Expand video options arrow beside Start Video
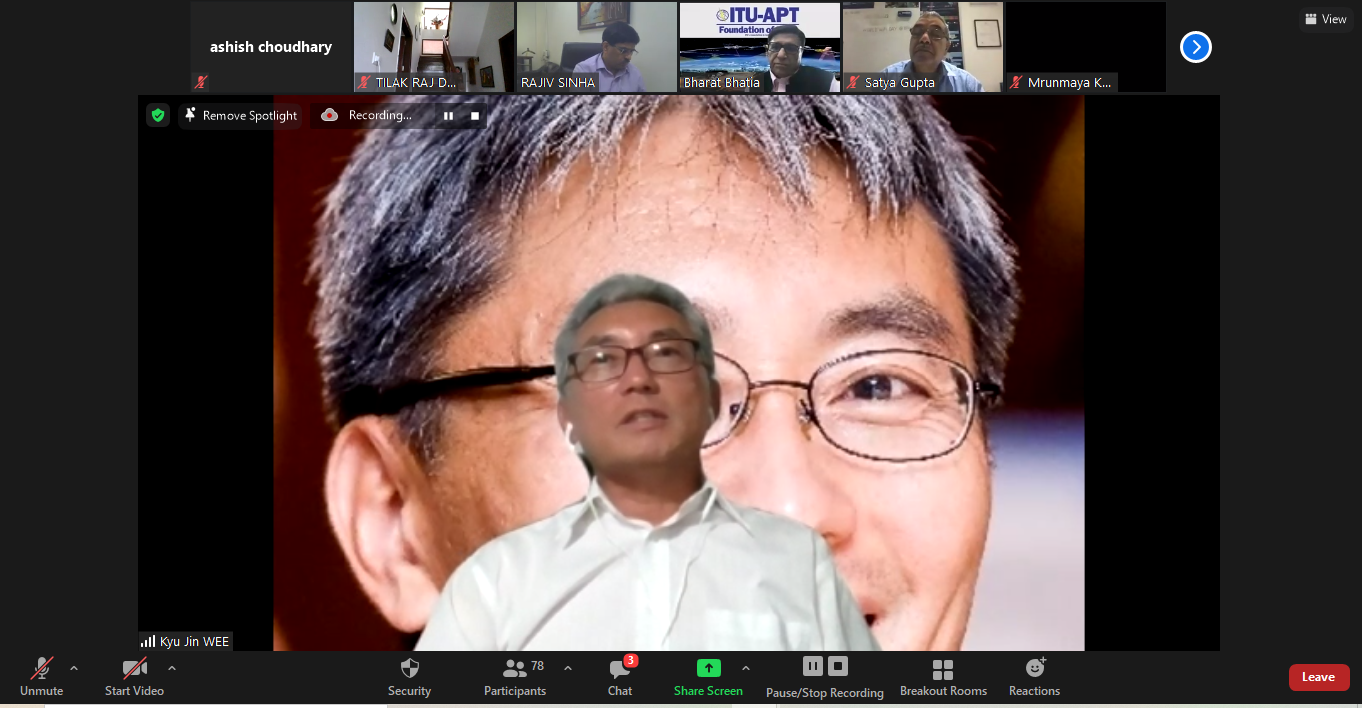 pos(172,668)
